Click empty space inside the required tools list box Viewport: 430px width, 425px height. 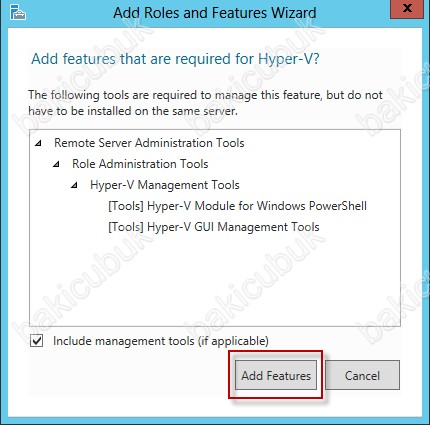tap(215, 280)
